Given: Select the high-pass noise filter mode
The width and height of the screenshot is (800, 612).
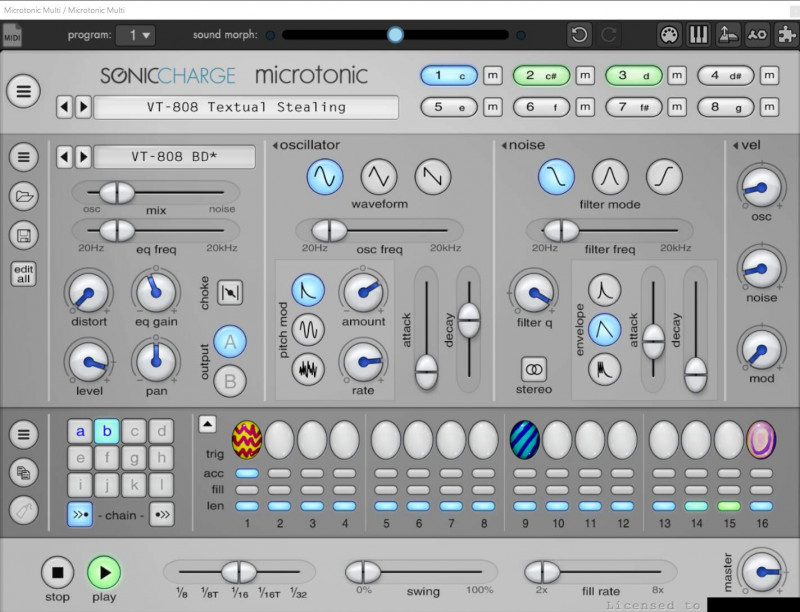Looking at the screenshot, I should point(664,177).
